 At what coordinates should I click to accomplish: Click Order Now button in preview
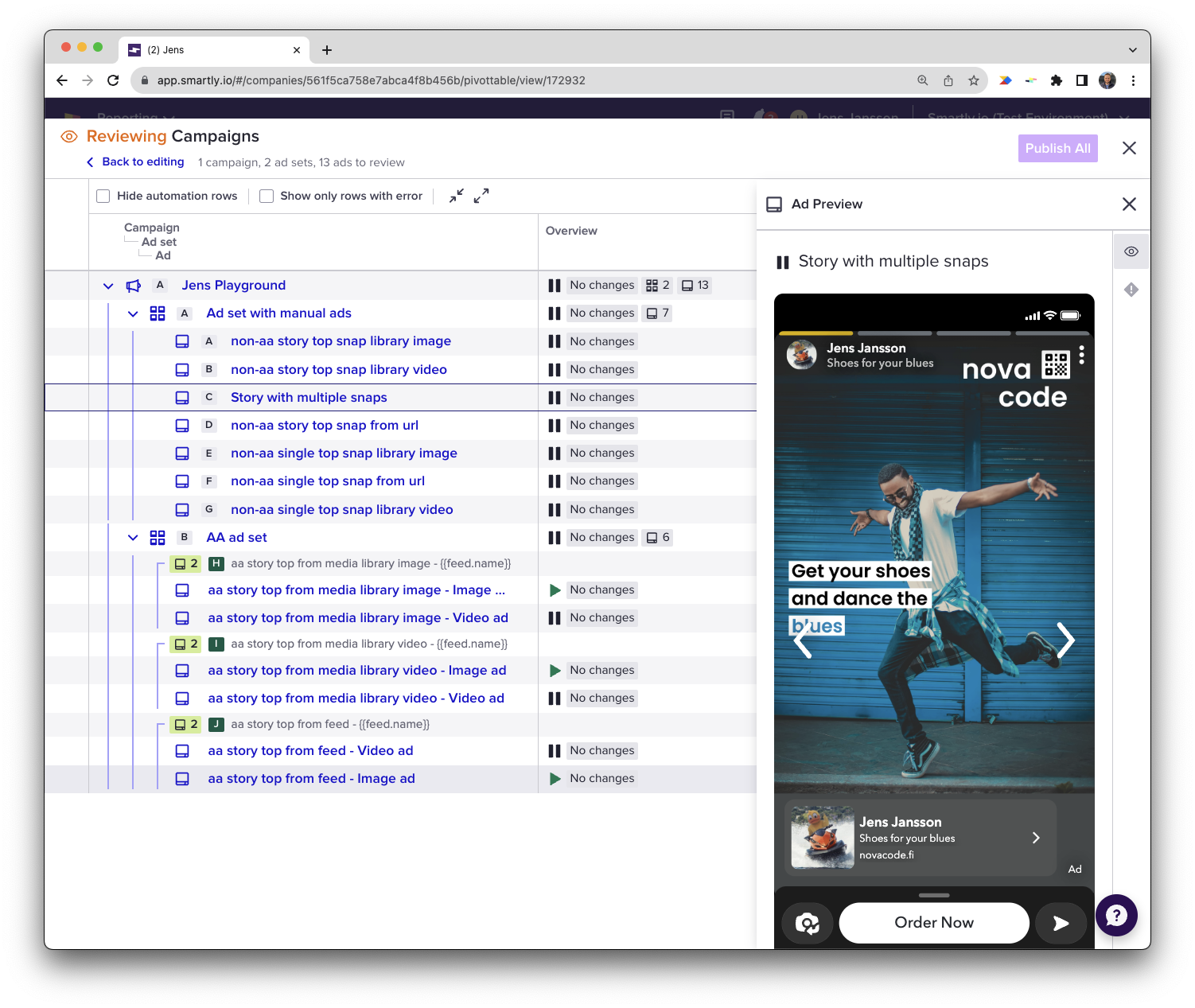pyautogui.click(x=934, y=923)
